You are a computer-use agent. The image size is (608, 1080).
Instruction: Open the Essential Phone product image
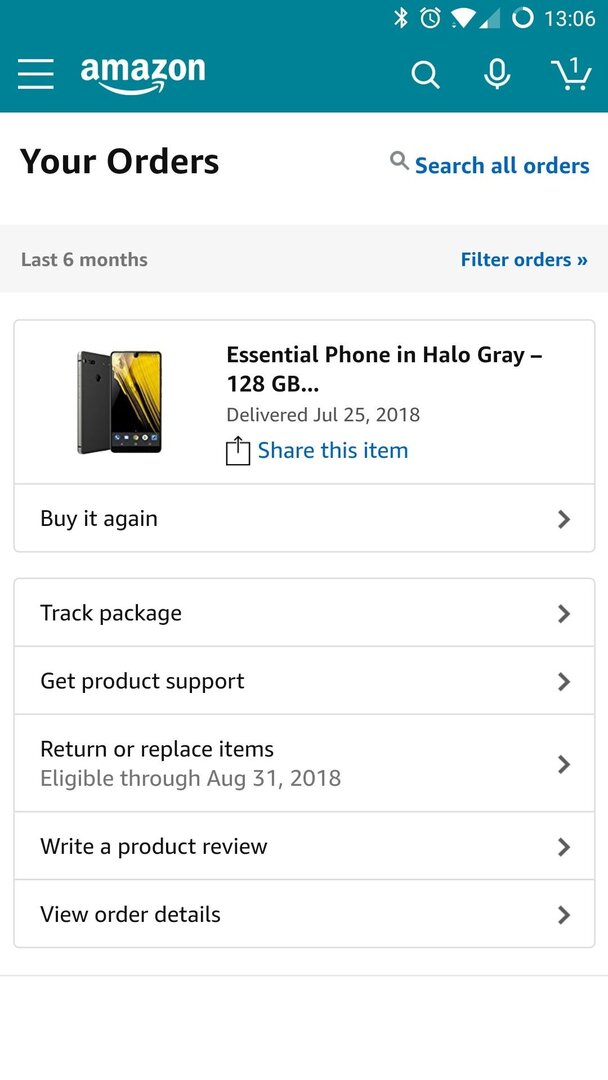(x=119, y=402)
